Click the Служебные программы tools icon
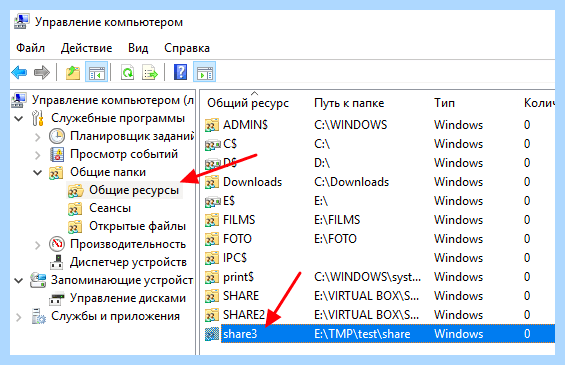 click(38, 118)
